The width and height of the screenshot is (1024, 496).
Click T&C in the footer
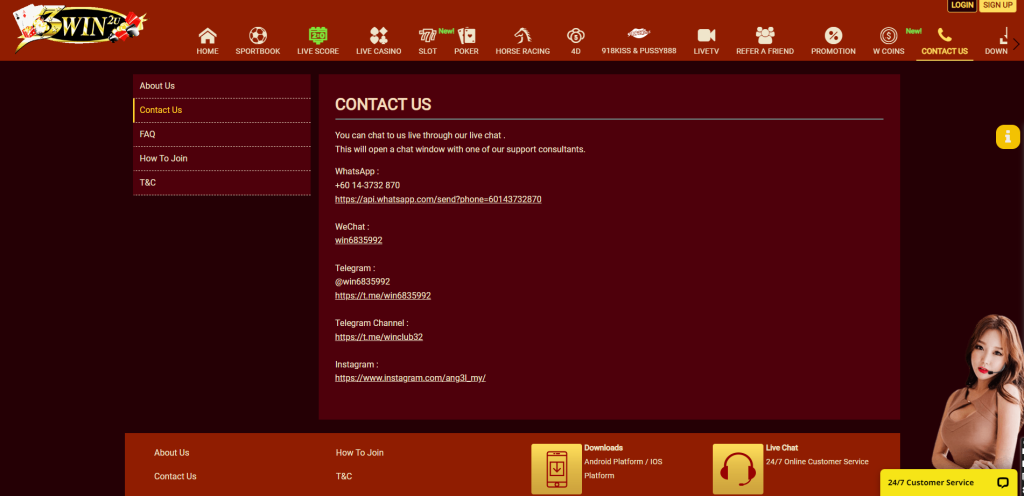tap(344, 476)
